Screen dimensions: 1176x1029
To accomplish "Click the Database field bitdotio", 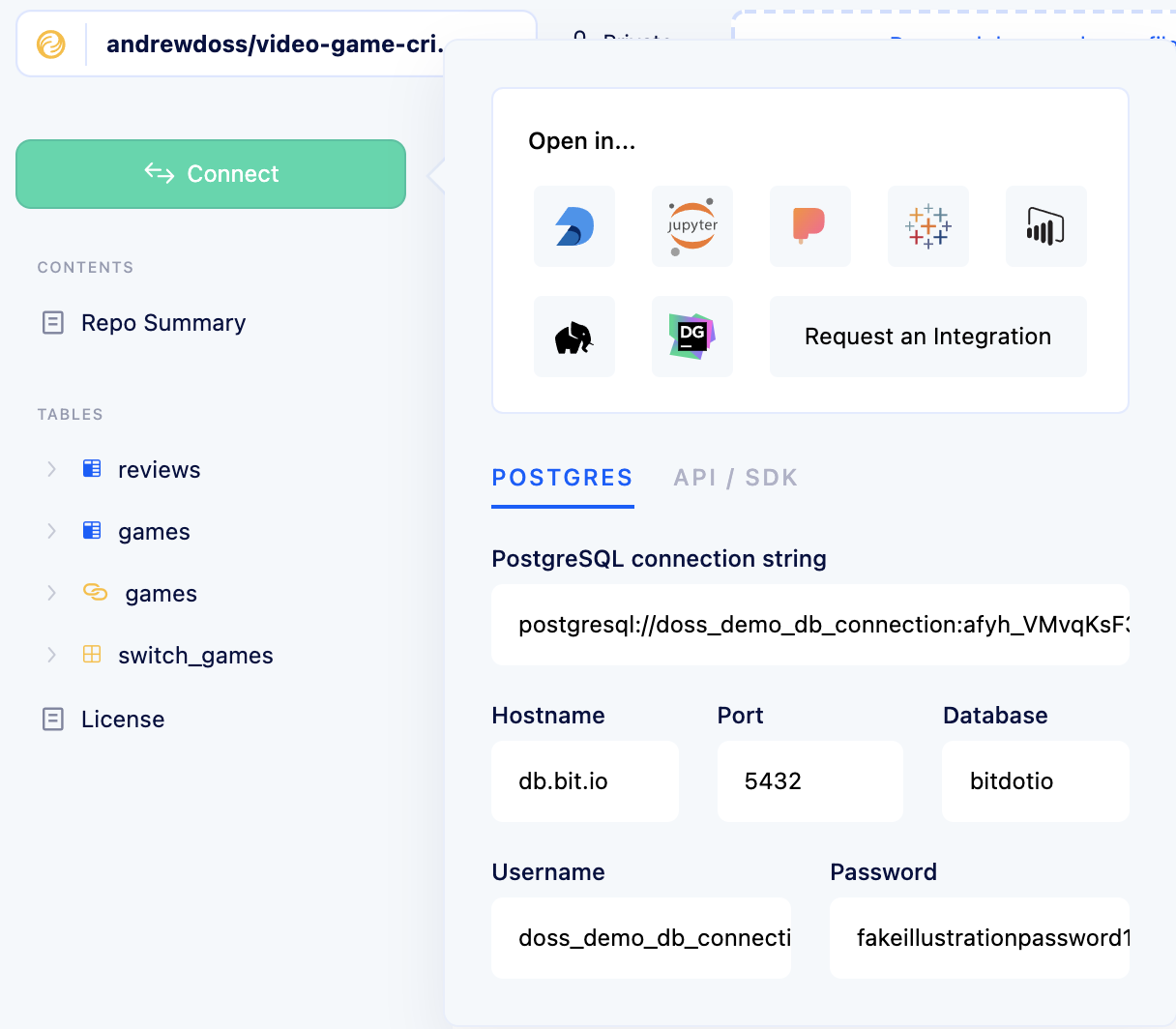I will point(1036,781).
